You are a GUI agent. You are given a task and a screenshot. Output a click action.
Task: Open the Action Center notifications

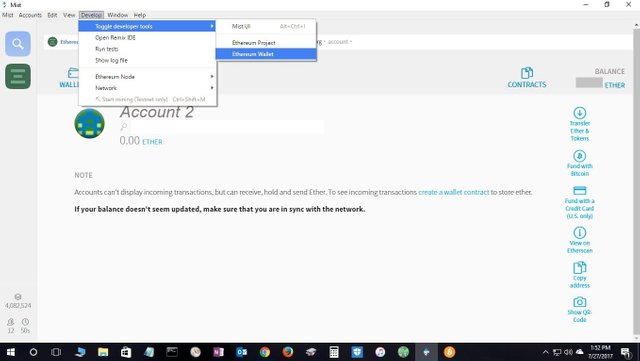[x=626, y=352]
